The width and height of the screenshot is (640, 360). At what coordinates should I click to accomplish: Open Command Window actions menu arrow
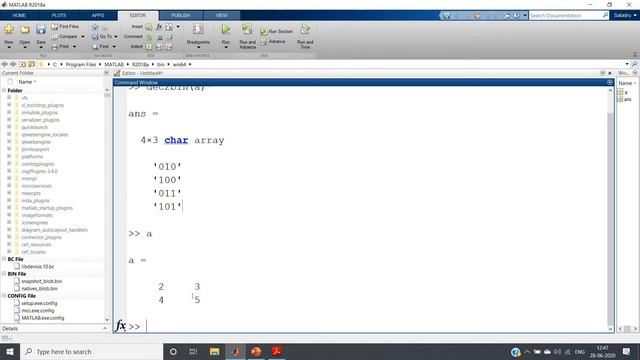point(610,82)
